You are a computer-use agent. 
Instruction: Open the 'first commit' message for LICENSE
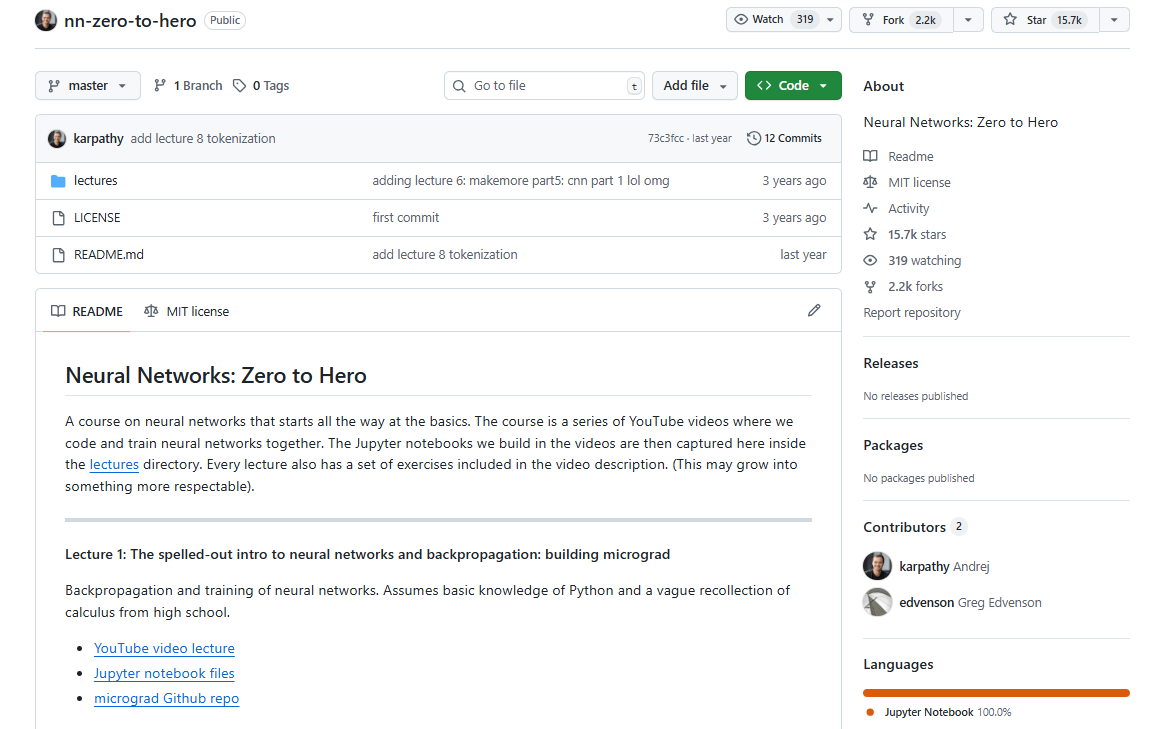[405, 217]
